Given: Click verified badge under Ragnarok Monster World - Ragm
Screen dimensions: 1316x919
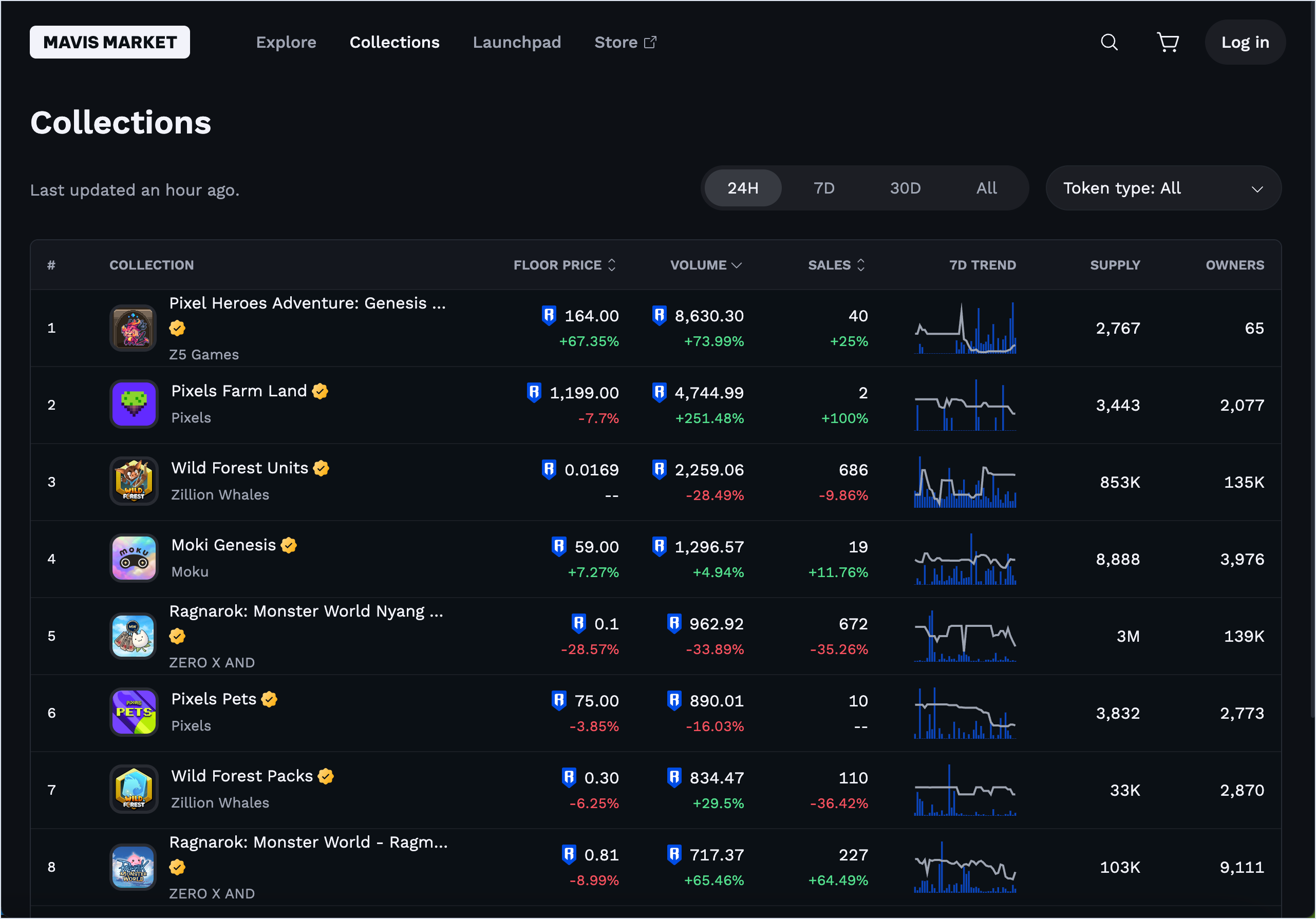Looking at the screenshot, I should (x=177, y=867).
